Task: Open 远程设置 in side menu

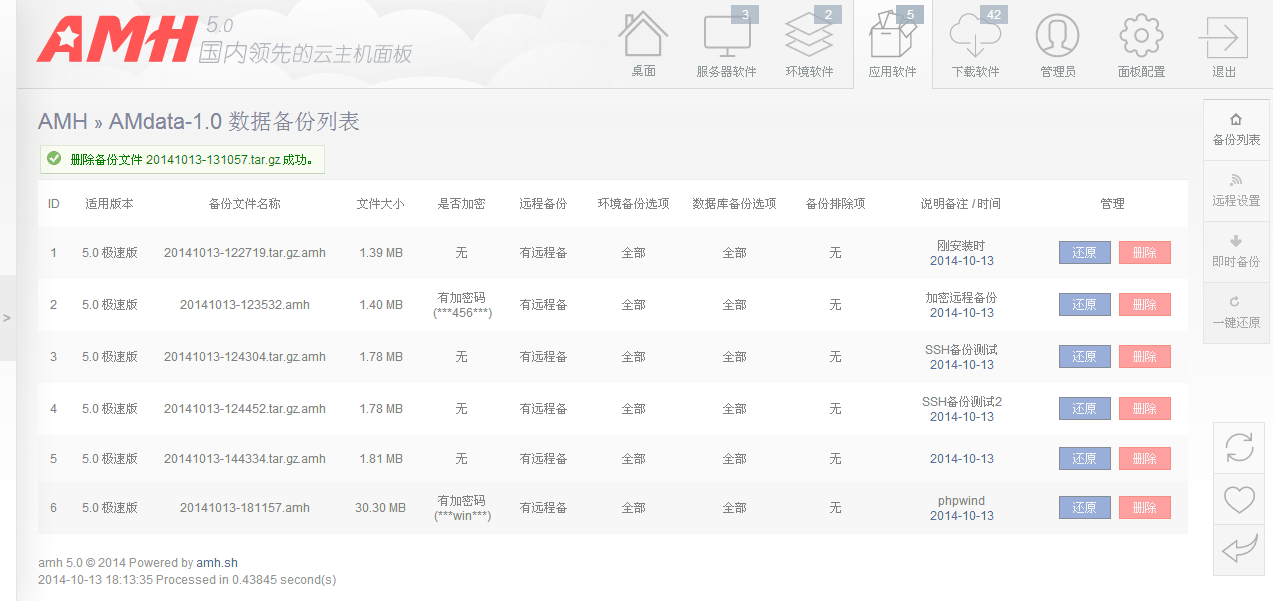Action: point(1236,191)
